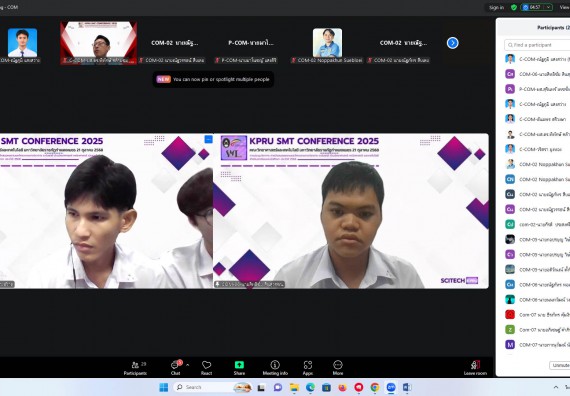The image size is (570, 396).
Task: Click the participant name label on right video
Action: (249, 284)
